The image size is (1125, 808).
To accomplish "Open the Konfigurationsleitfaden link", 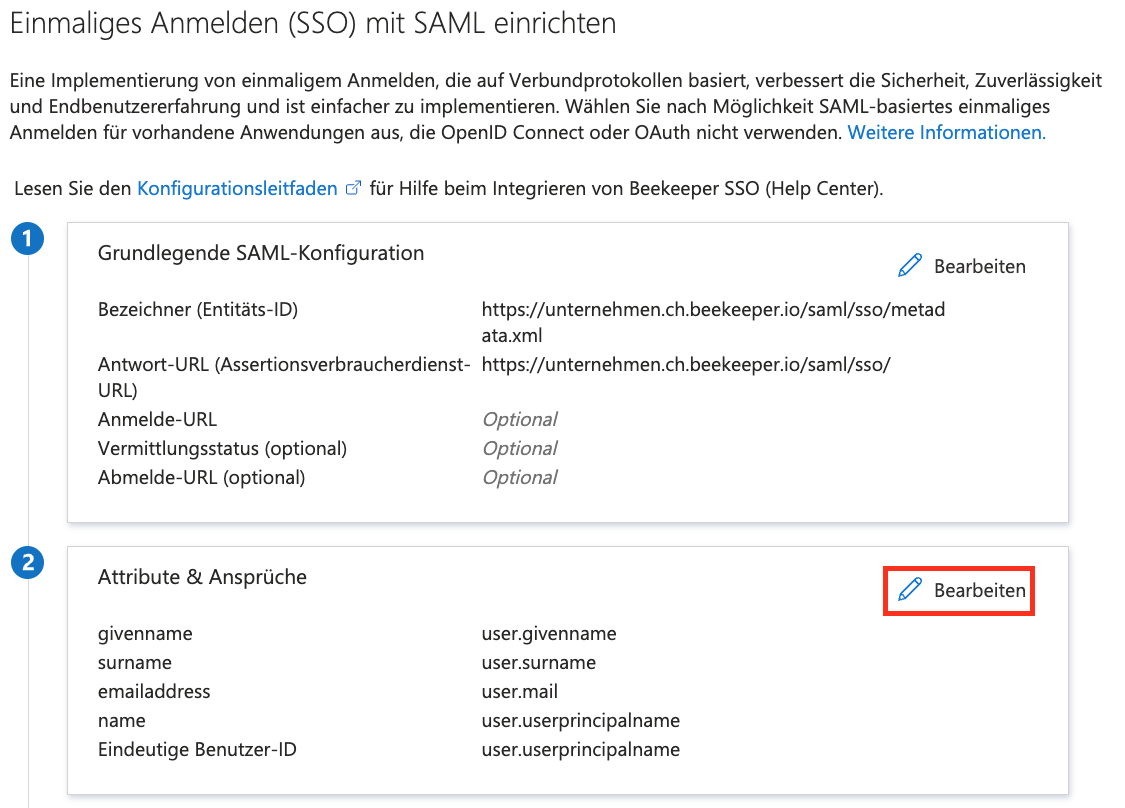I will [x=237, y=188].
